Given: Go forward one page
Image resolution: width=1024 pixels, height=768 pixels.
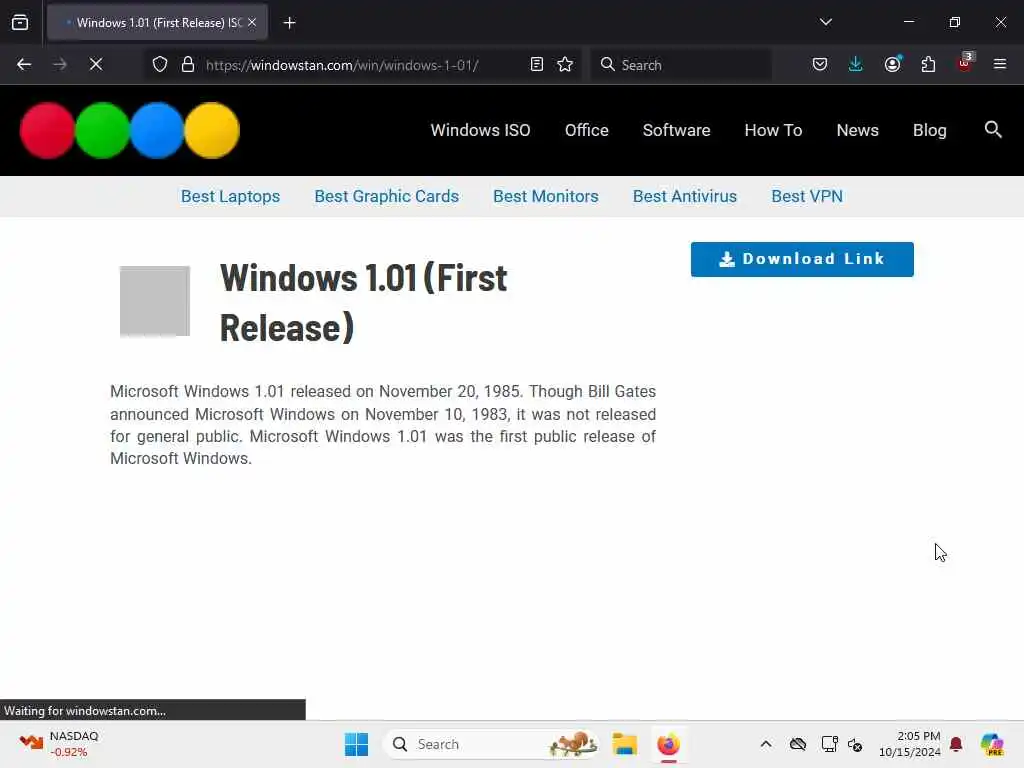Looking at the screenshot, I should (60, 65).
